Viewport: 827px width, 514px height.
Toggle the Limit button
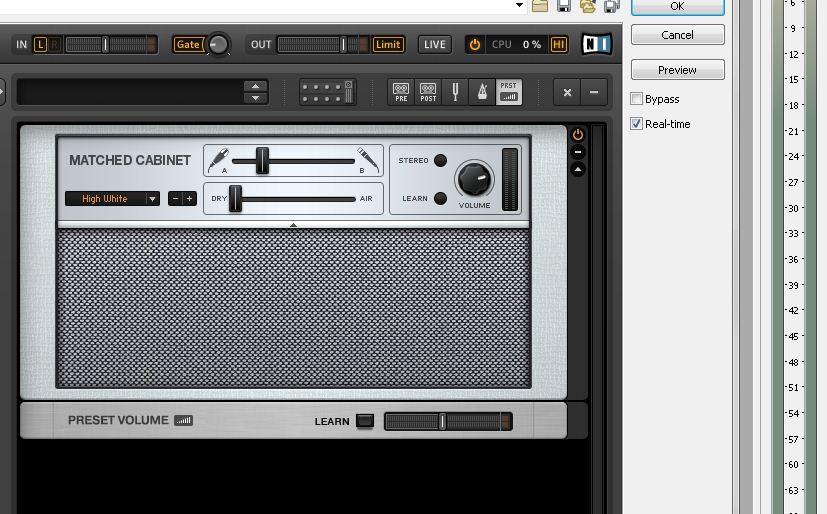click(388, 45)
